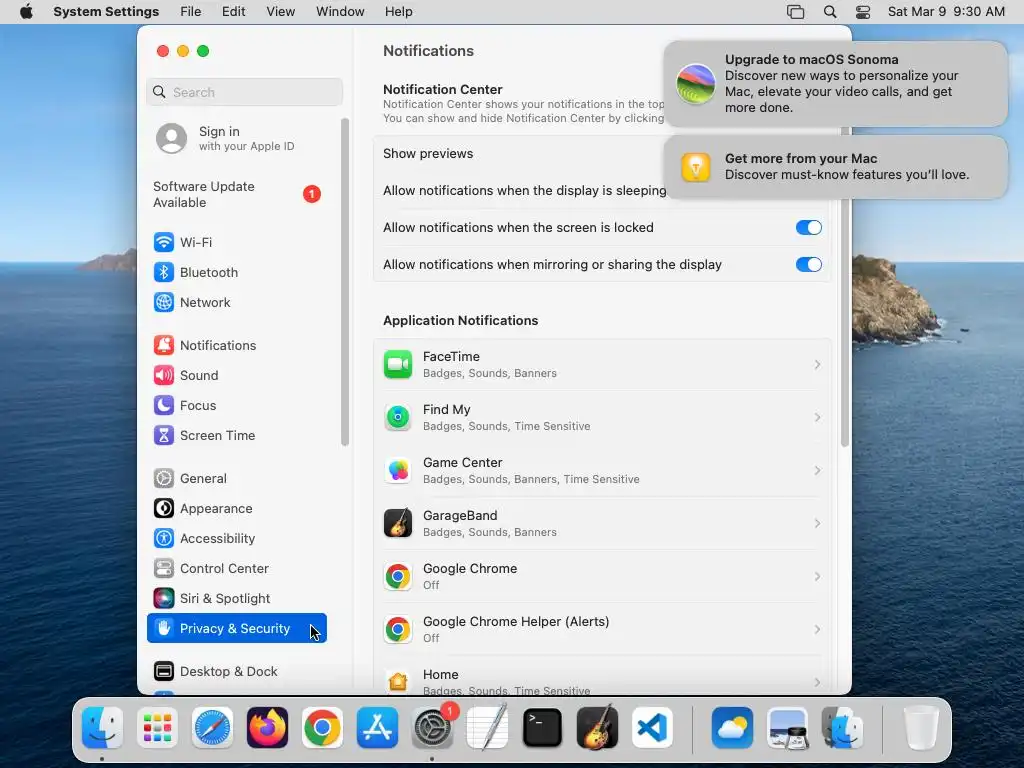Open Sound settings pane
Screen dimensions: 1024x768
(236, 376)
